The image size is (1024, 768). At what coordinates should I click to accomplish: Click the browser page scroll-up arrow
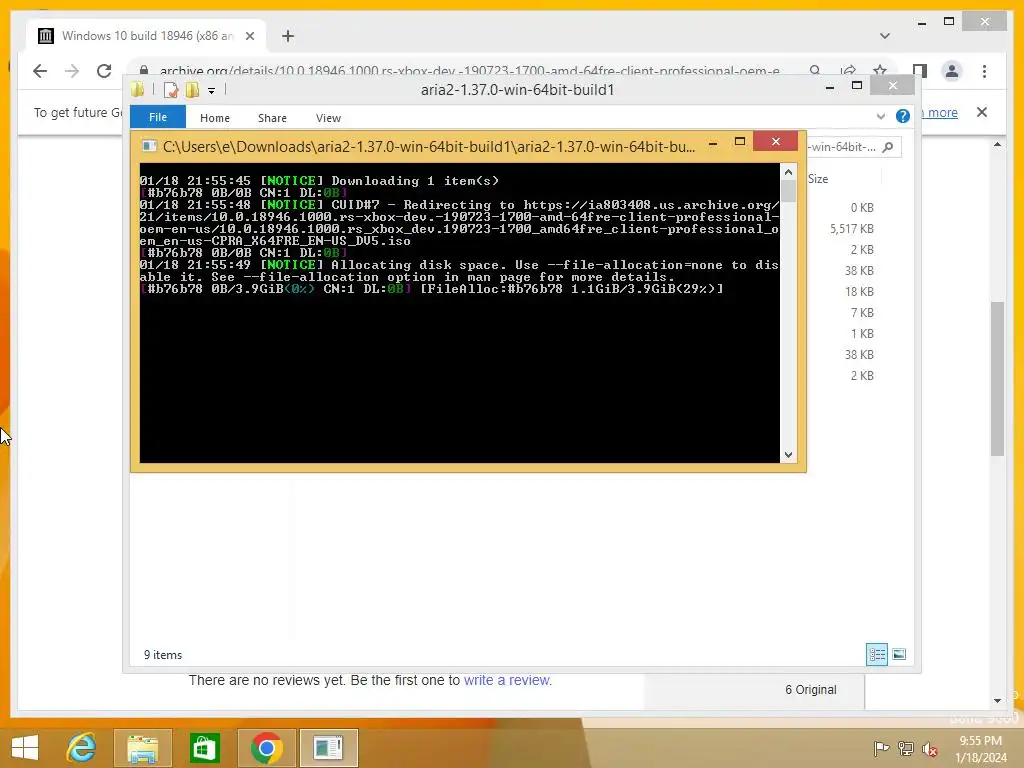[997, 144]
